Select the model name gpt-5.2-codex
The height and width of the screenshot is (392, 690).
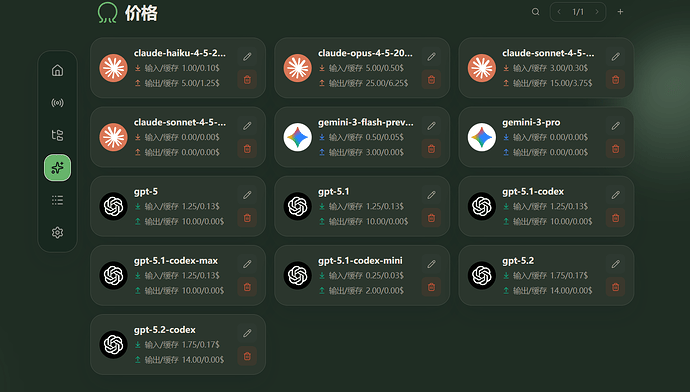pyautogui.click(x=165, y=330)
